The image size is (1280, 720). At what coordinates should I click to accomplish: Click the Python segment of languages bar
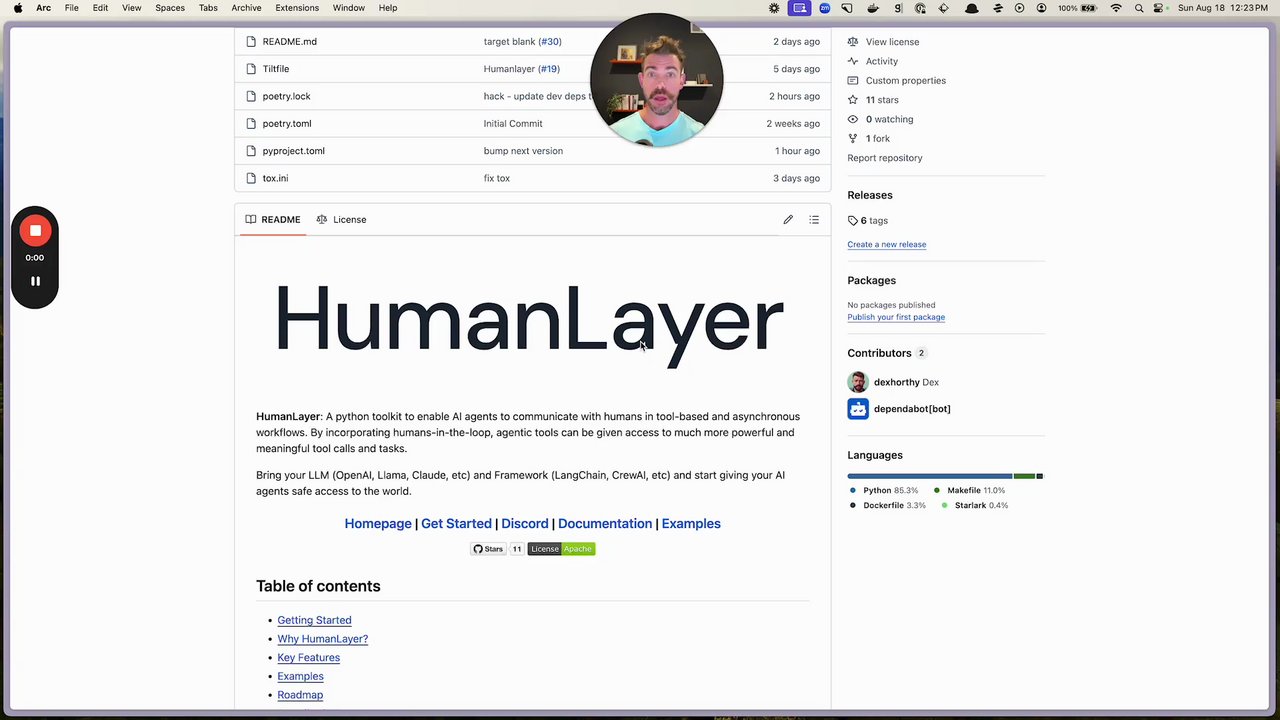tap(930, 476)
